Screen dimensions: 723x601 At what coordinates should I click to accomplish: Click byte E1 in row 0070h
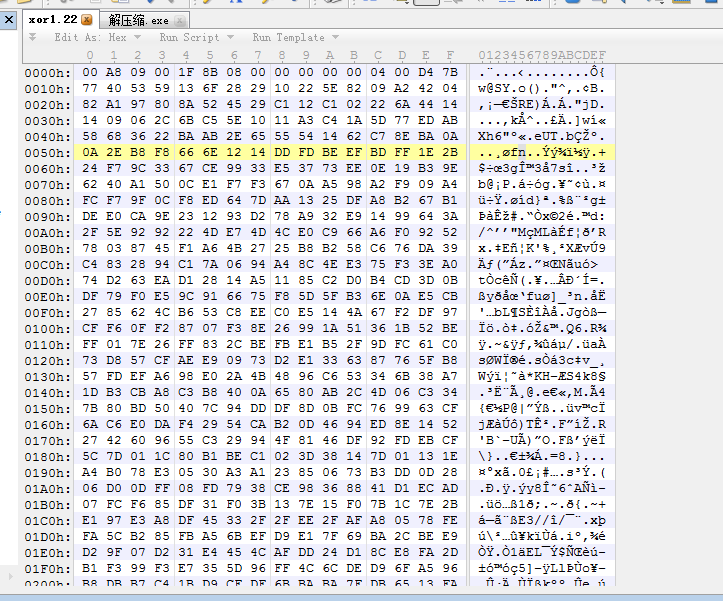pos(210,184)
